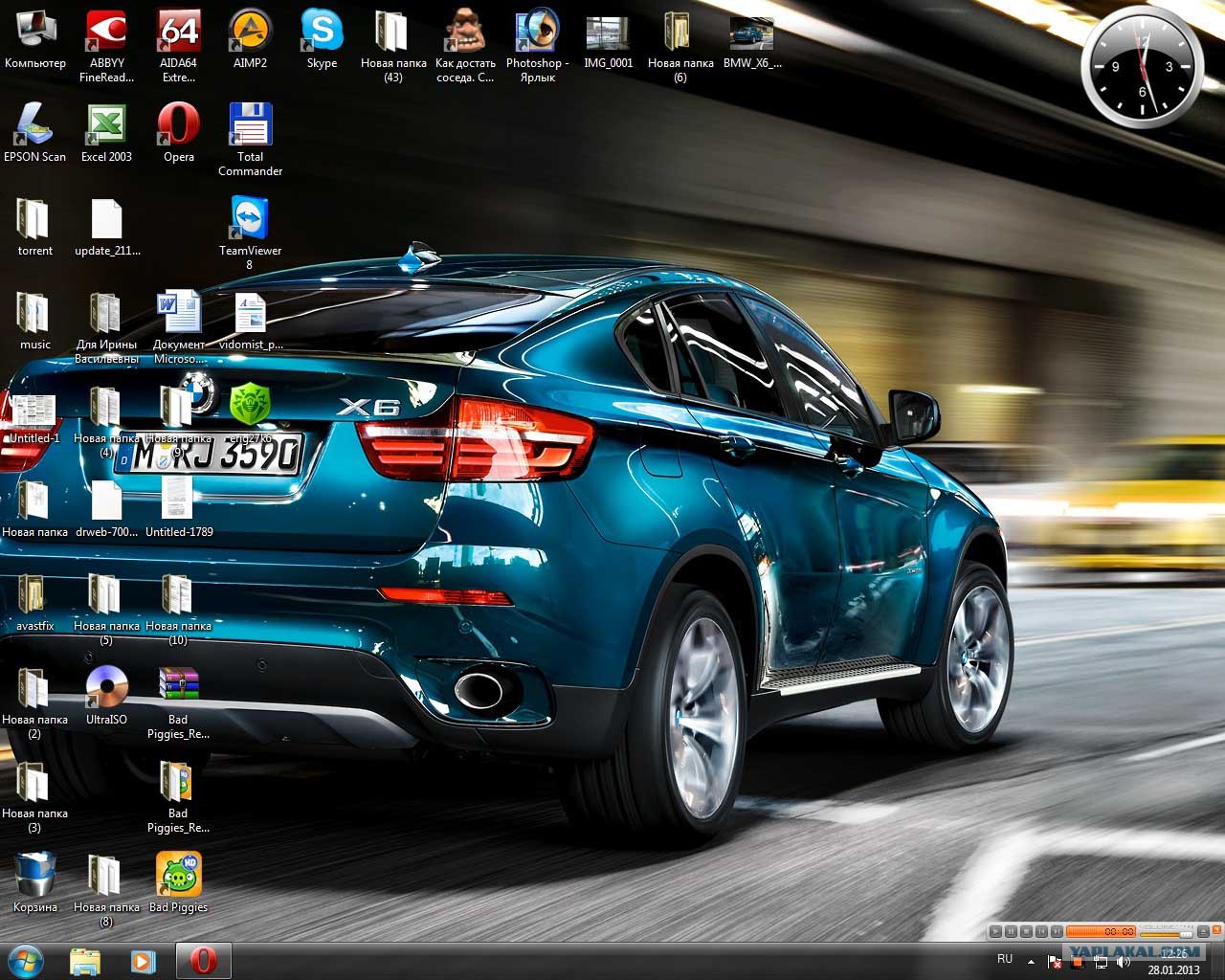Switch to Opera on the taskbar
Image resolution: width=1225 pixels, height=980 pixels.
pyautogui.click(x=203, y=960)
